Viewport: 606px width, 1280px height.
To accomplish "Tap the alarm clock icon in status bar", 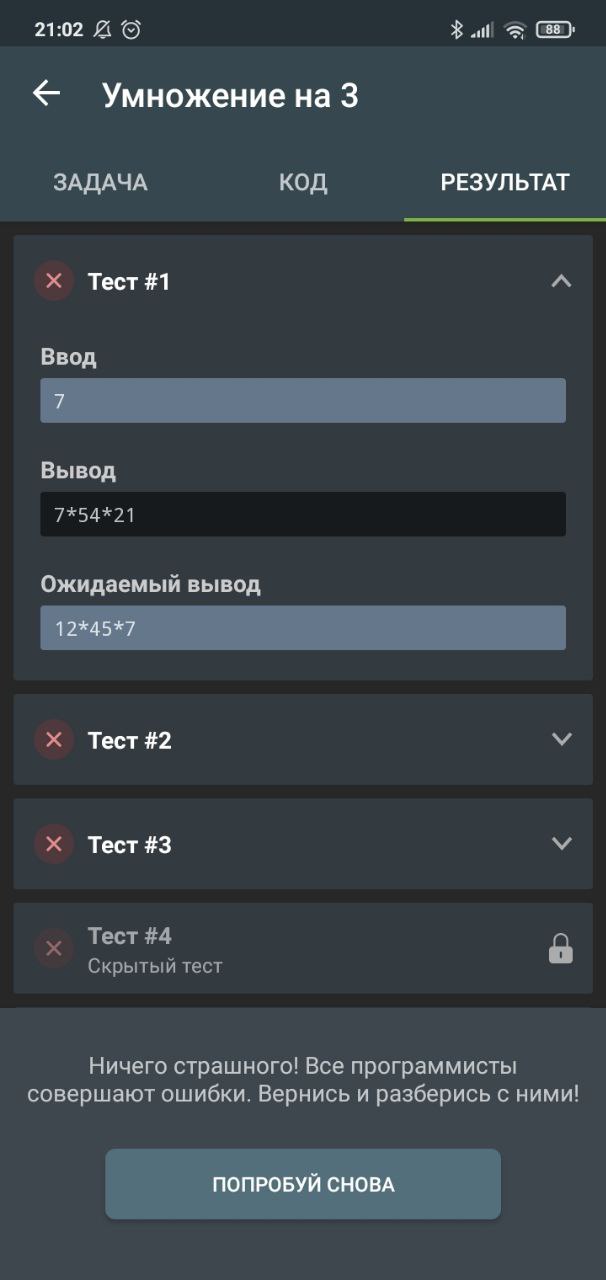I will click(x=131, y=29).
